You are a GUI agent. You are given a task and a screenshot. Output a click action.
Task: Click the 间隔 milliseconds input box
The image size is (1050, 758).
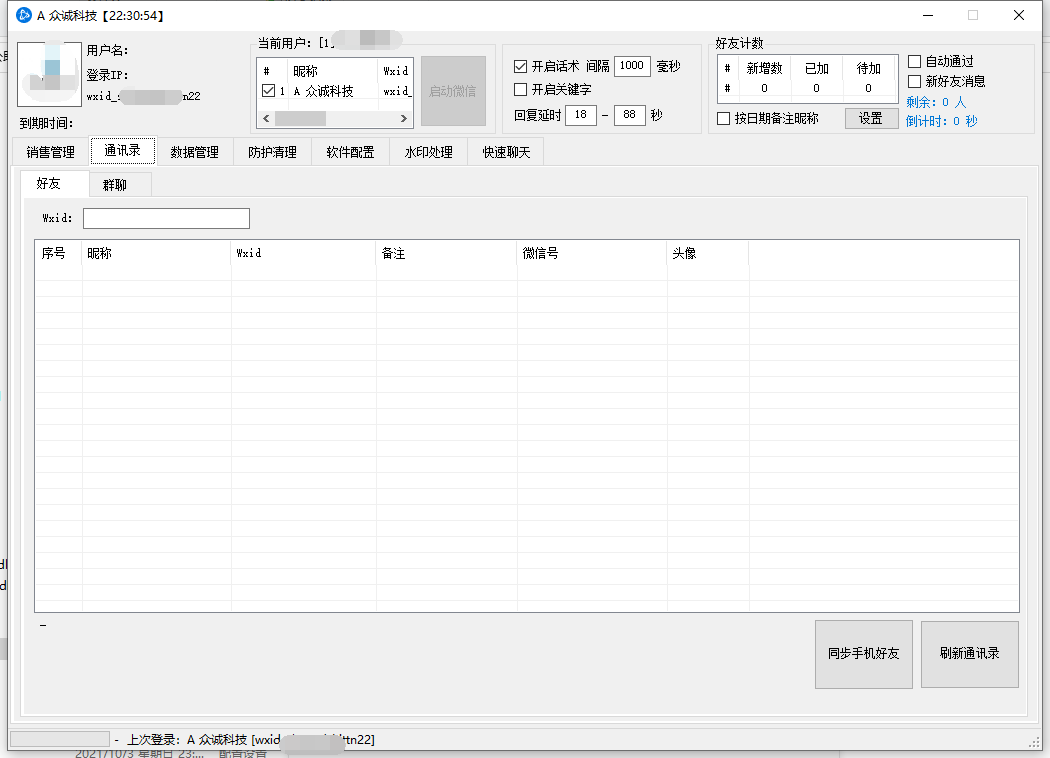pos(631,66)
